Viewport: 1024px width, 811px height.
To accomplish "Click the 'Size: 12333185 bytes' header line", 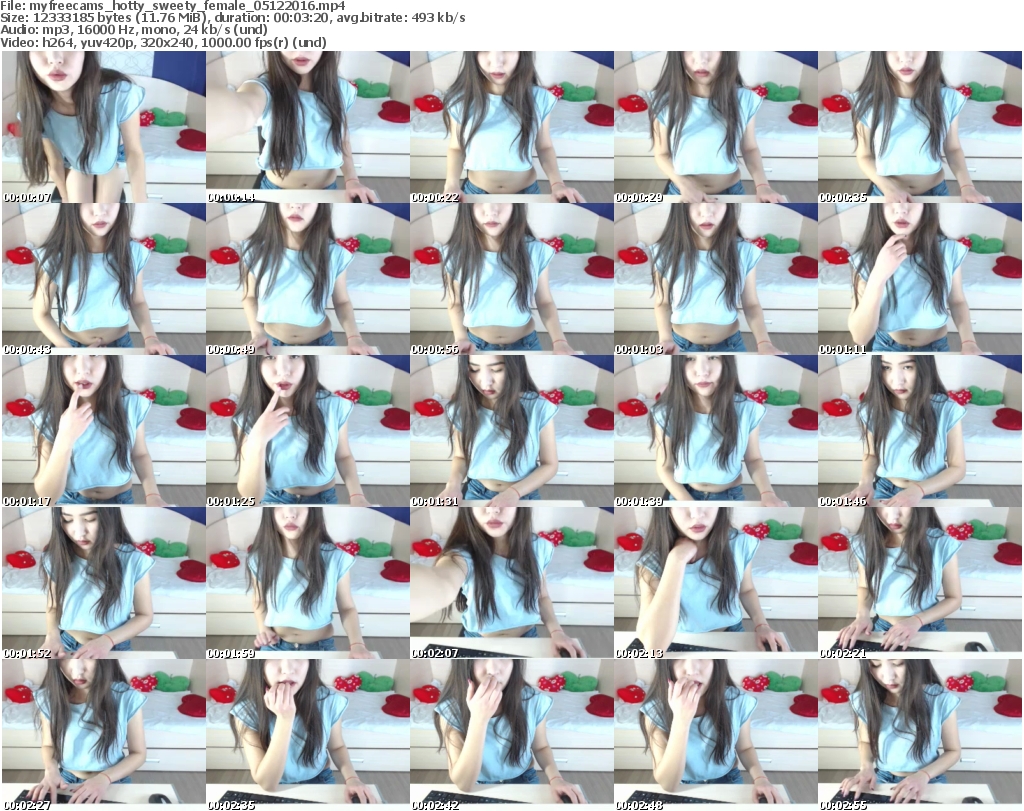I will pyautogui.click(x=232, y=18).
